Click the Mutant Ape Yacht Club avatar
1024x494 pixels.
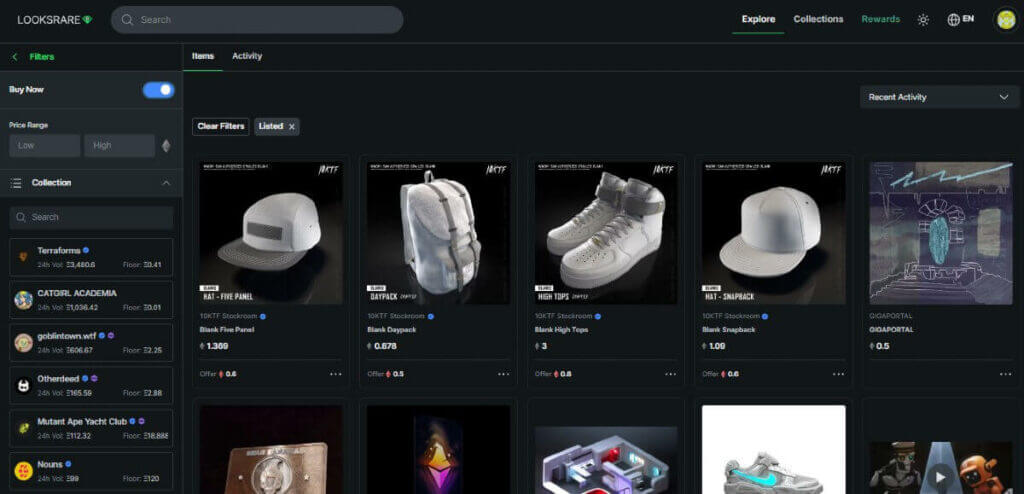[24, 428]
